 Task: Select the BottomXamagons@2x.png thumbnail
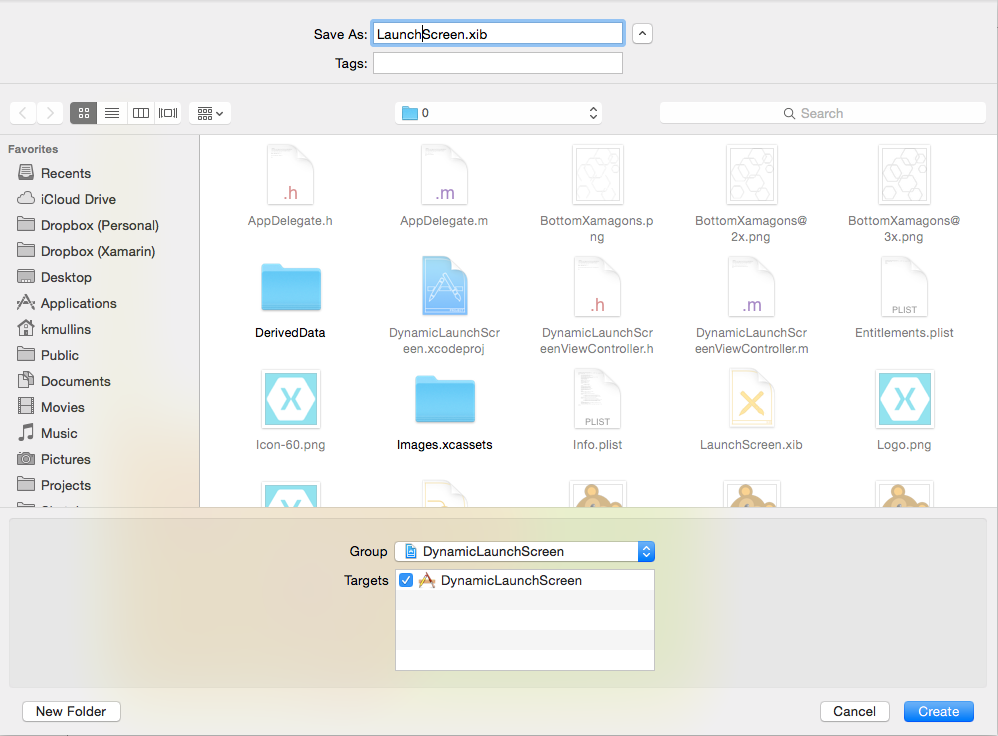(x=752, y=175)
